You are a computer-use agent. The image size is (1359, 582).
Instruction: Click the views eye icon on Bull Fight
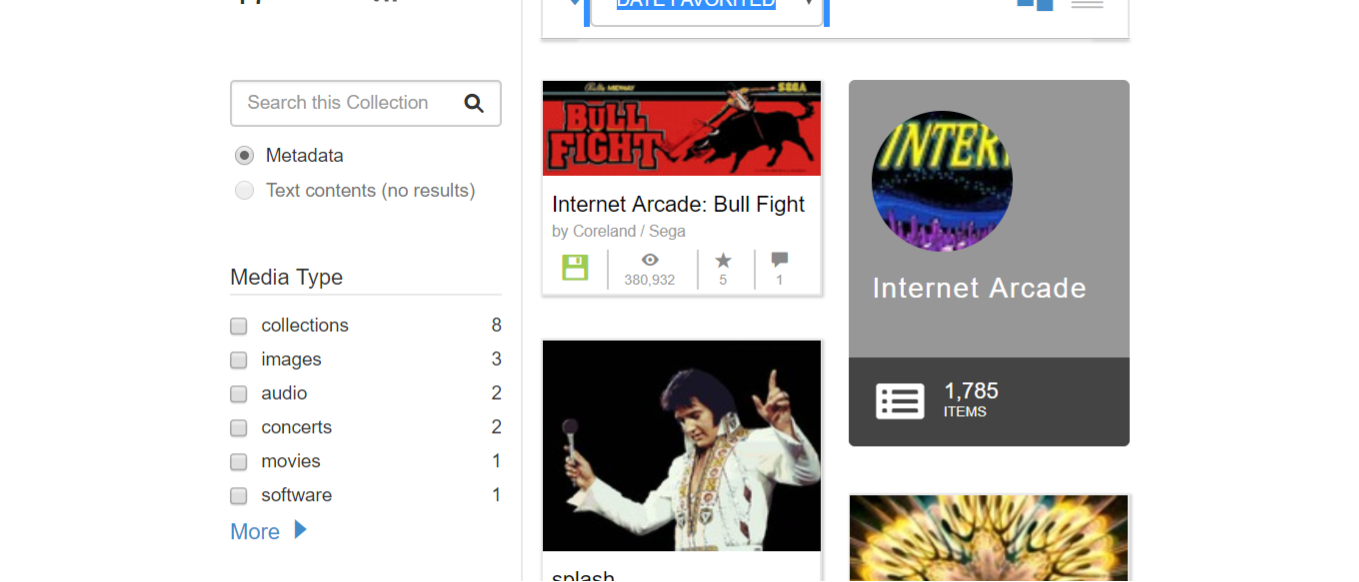(650, 260)
